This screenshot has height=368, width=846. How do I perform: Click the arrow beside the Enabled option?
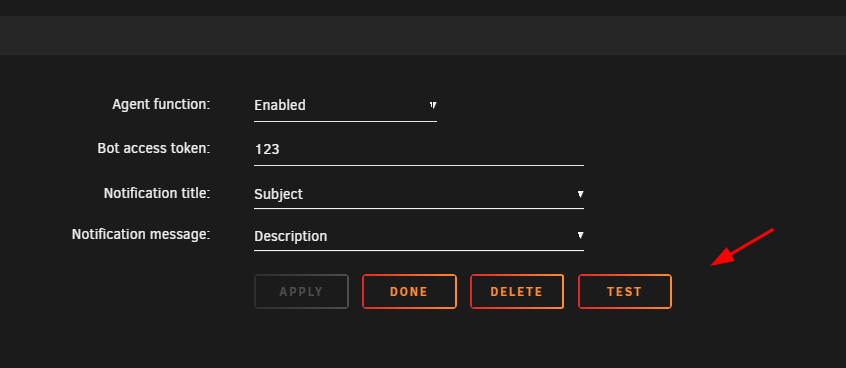[433, 105]
